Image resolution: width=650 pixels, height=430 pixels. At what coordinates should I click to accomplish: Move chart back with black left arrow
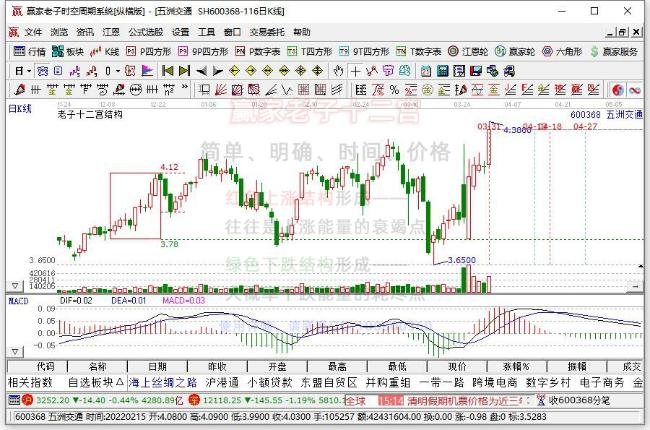click(201, 71)
